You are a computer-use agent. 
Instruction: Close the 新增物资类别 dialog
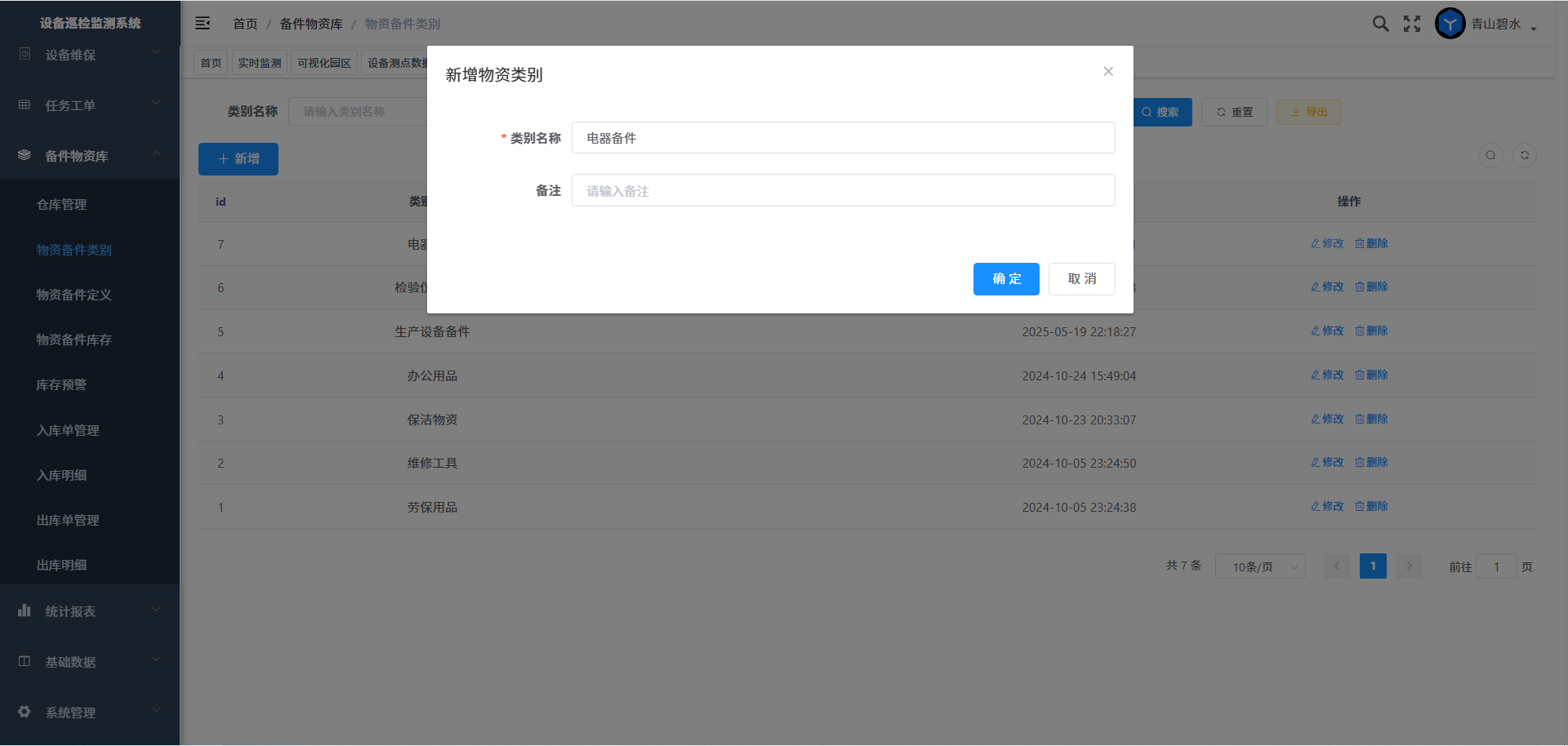(1108, 72)
